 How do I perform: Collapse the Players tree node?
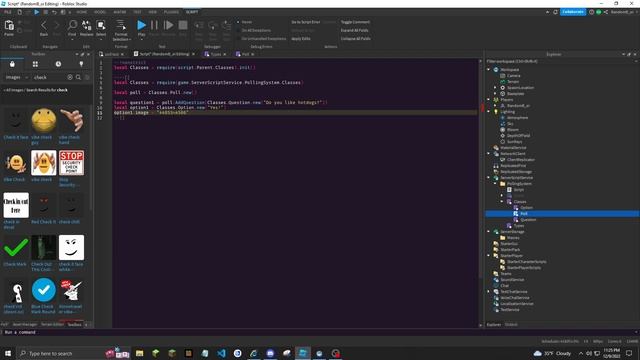tap(489, 100)
